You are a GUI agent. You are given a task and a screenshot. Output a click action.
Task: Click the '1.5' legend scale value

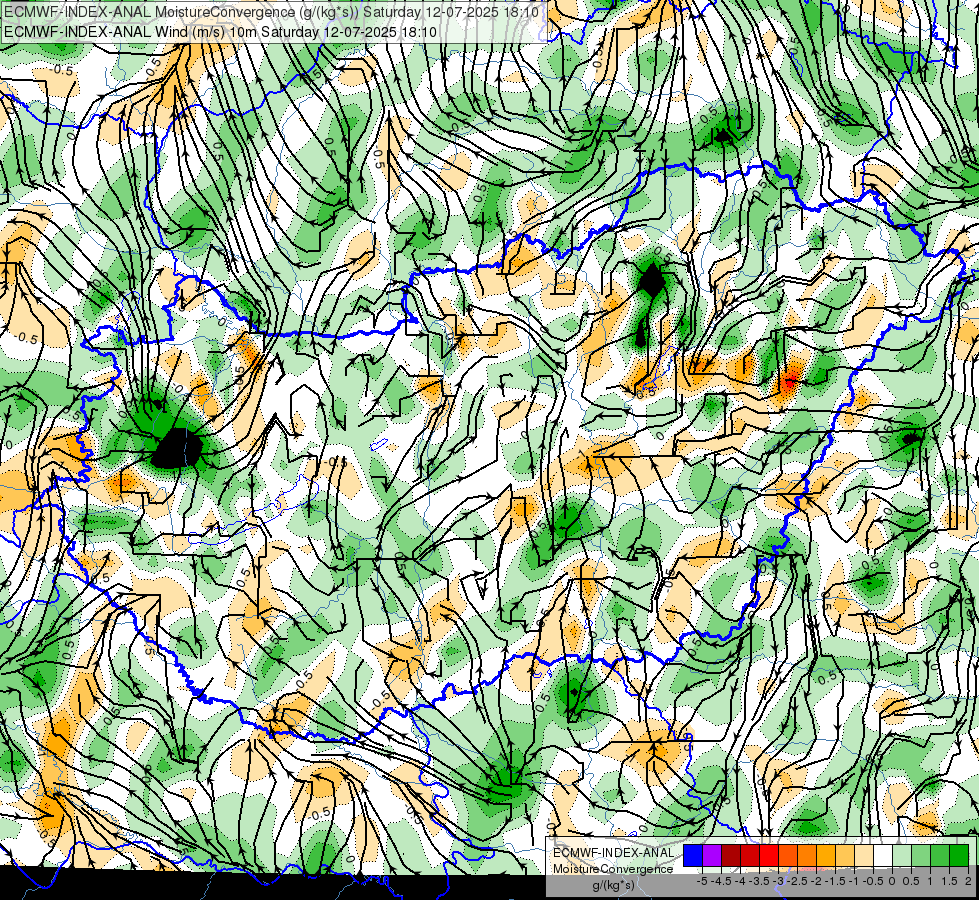(949, 881)
